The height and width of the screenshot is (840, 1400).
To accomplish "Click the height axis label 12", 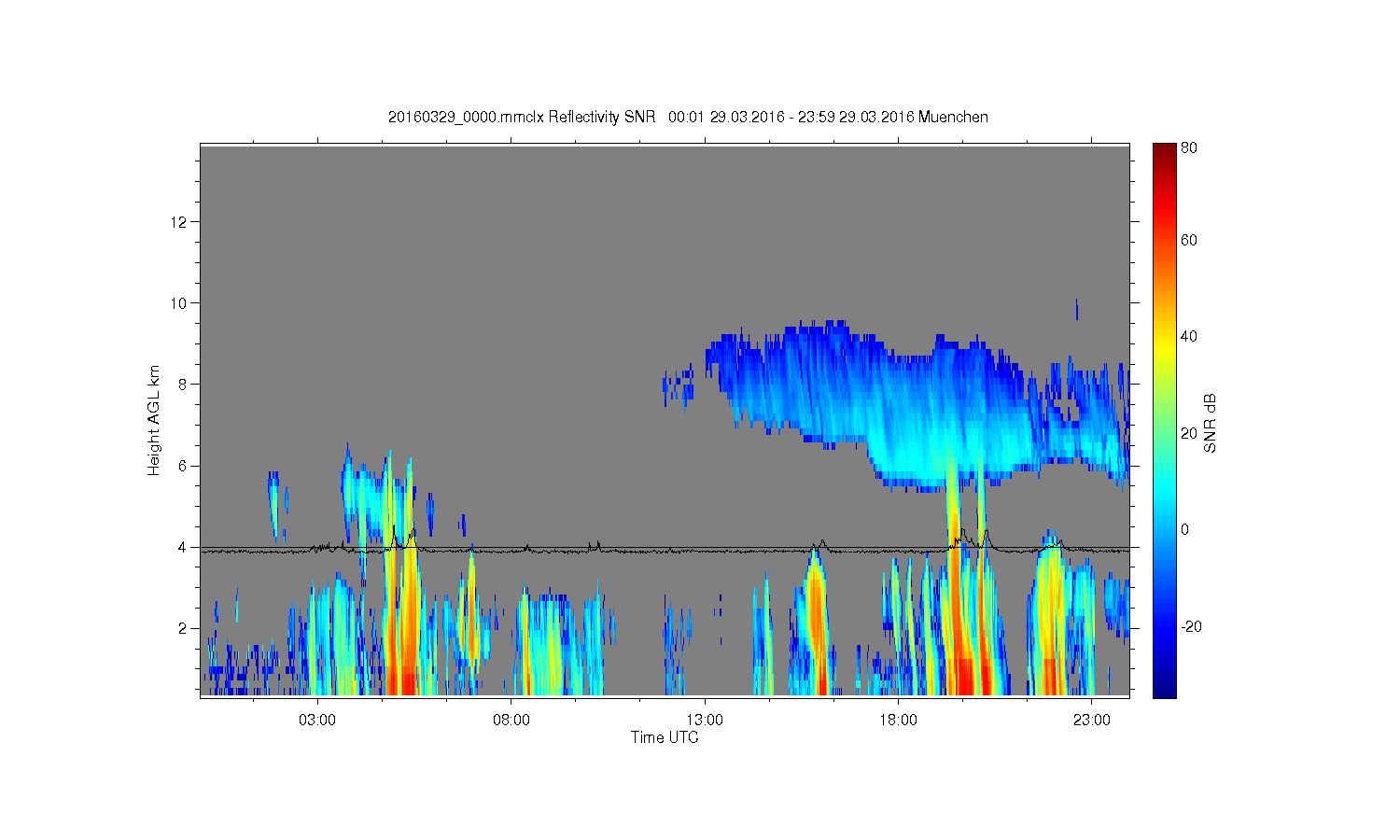I will pyautogui.click(x=180, y=221).
